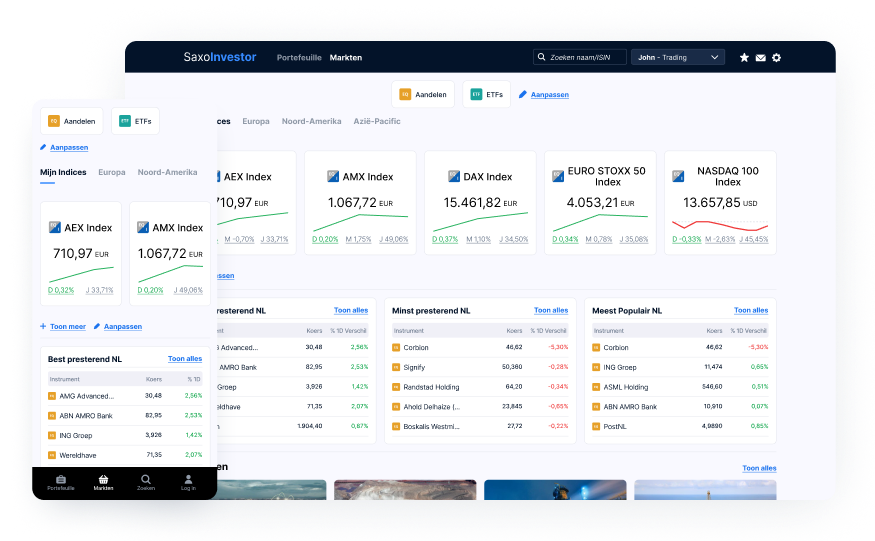Select Mijn Indices tab in mobile panel
Screen dimensions: 875x541
(63, 172)
